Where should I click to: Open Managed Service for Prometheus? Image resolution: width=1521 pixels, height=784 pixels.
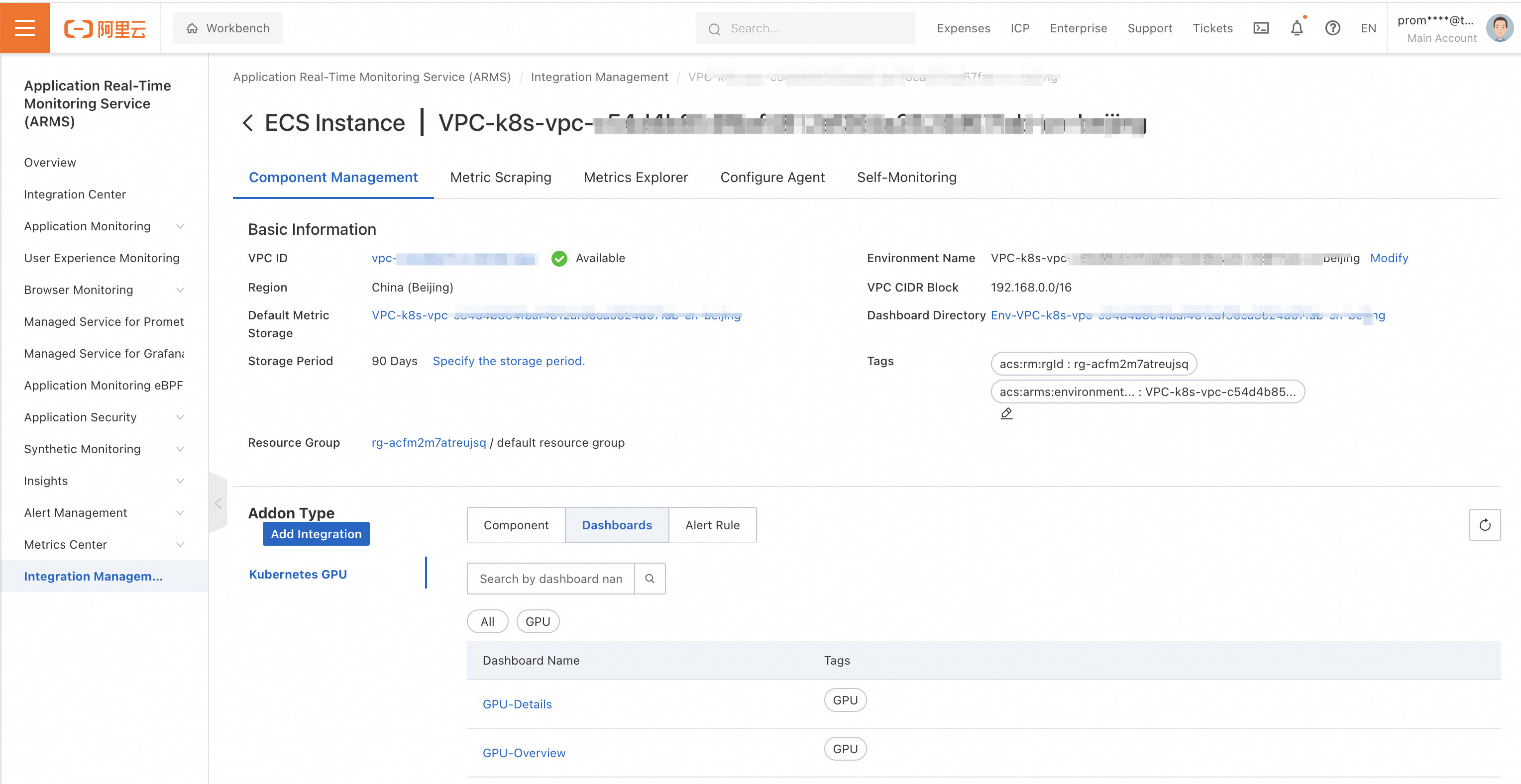(104, 322)
